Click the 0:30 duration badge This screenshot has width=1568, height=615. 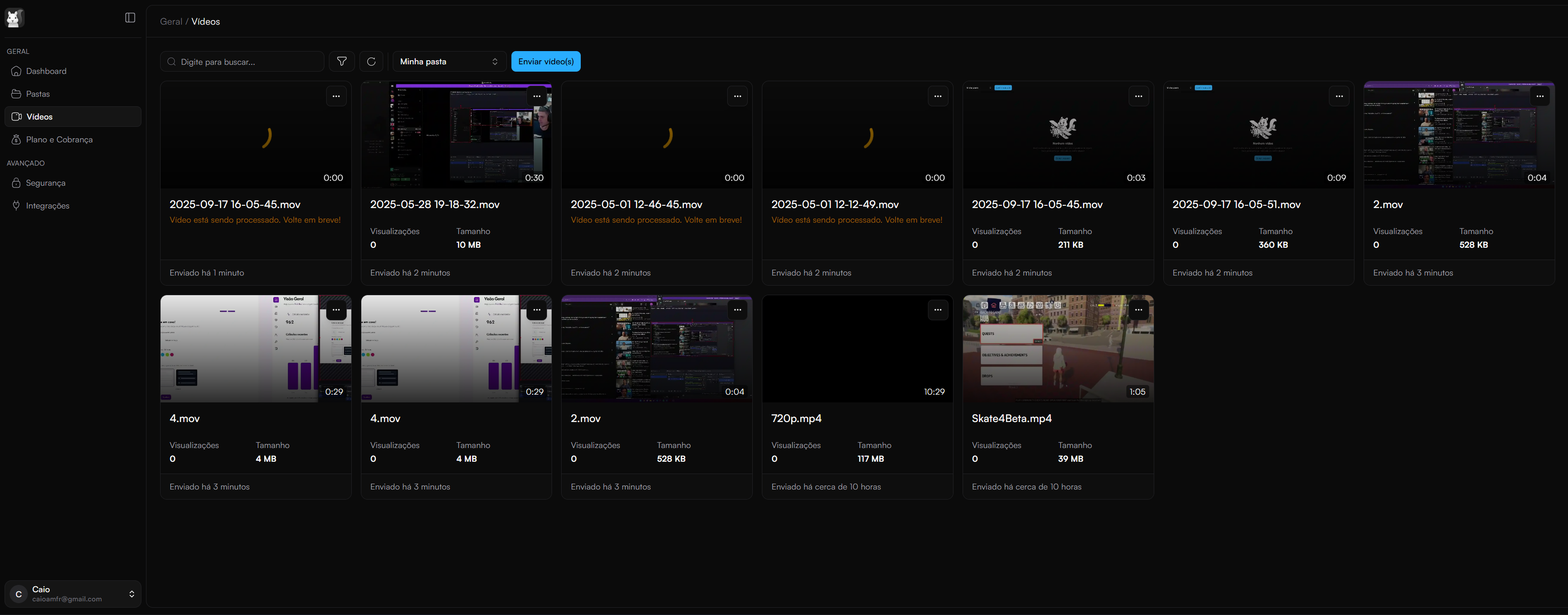pyautogui.click(x=534, y=178)
